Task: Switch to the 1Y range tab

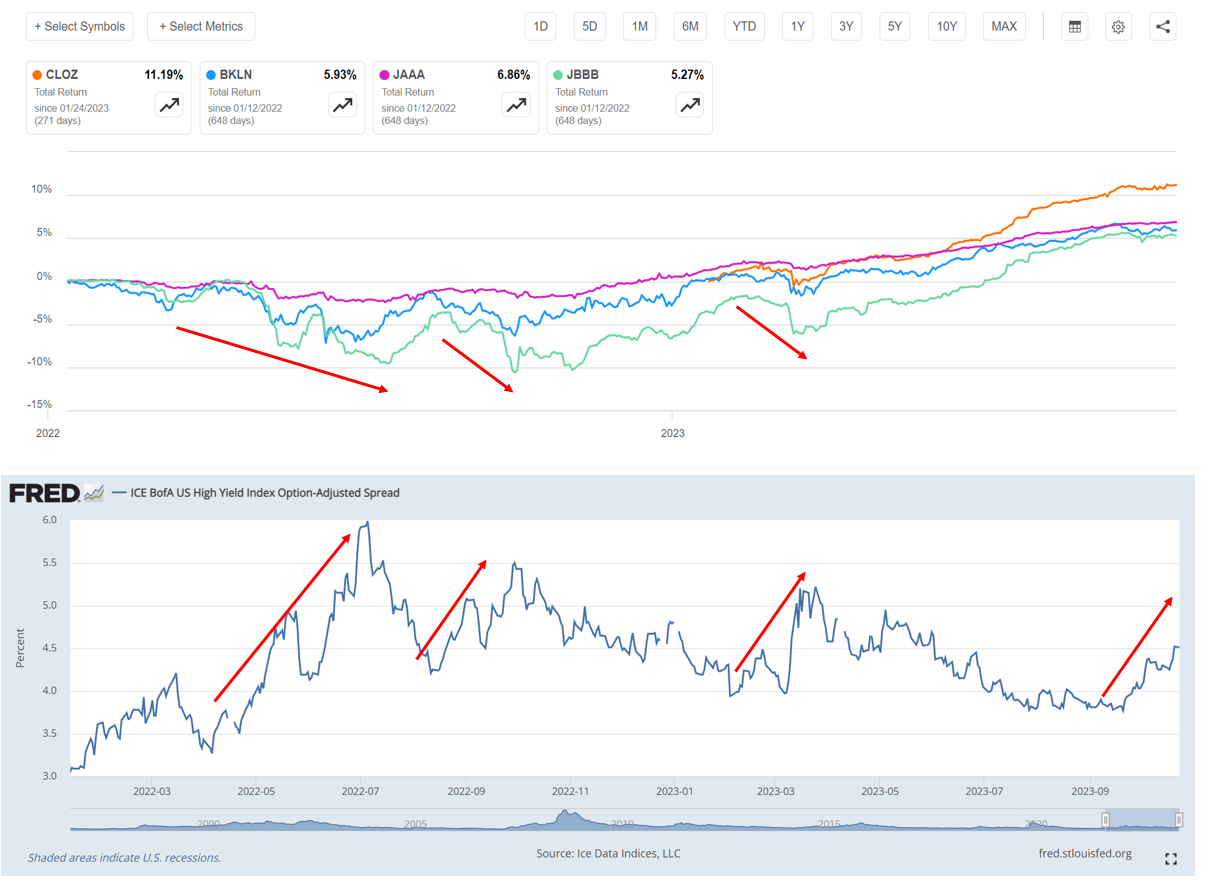Action: 797,26
